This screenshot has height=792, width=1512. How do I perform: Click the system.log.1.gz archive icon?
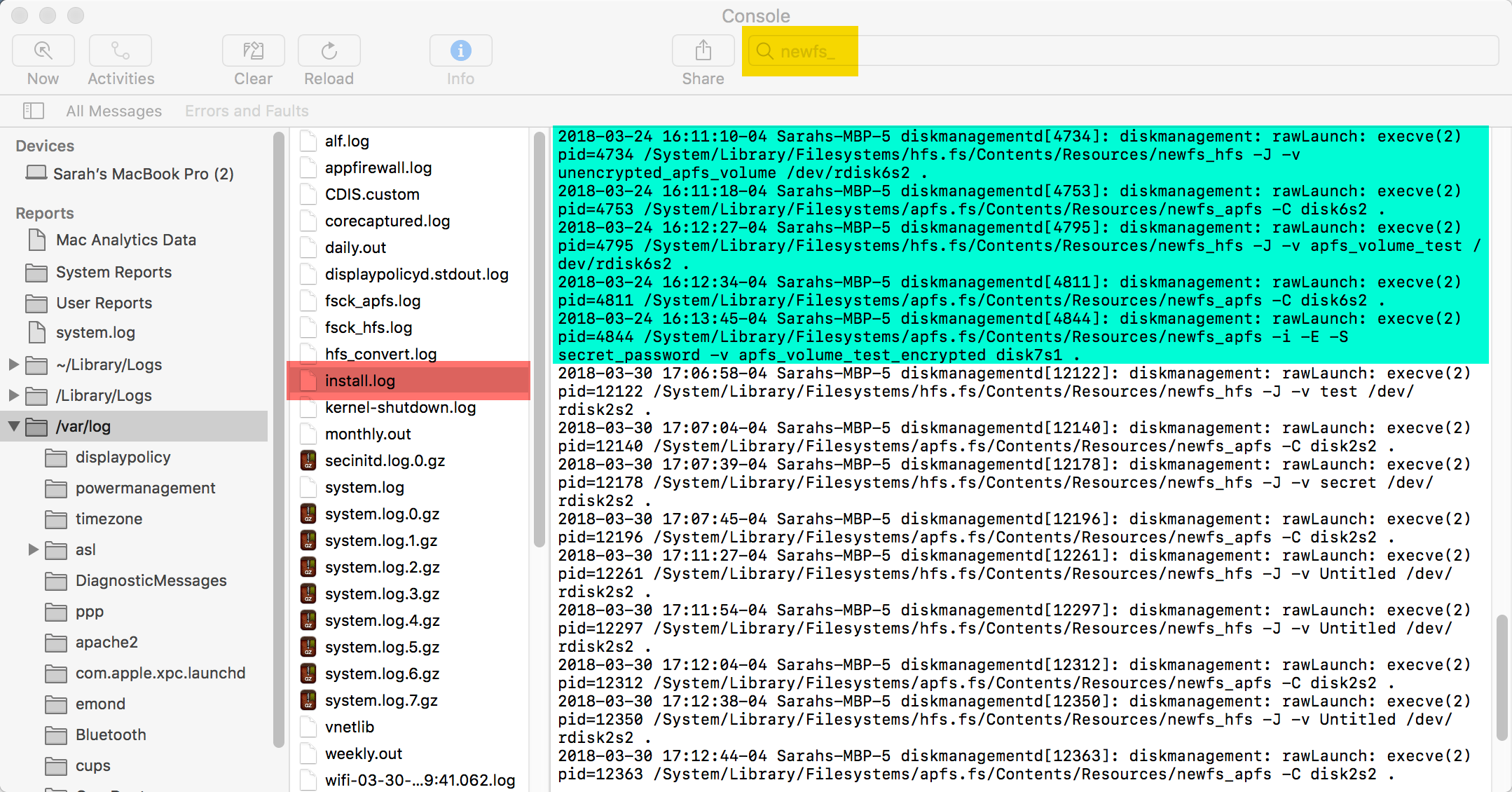308,540
